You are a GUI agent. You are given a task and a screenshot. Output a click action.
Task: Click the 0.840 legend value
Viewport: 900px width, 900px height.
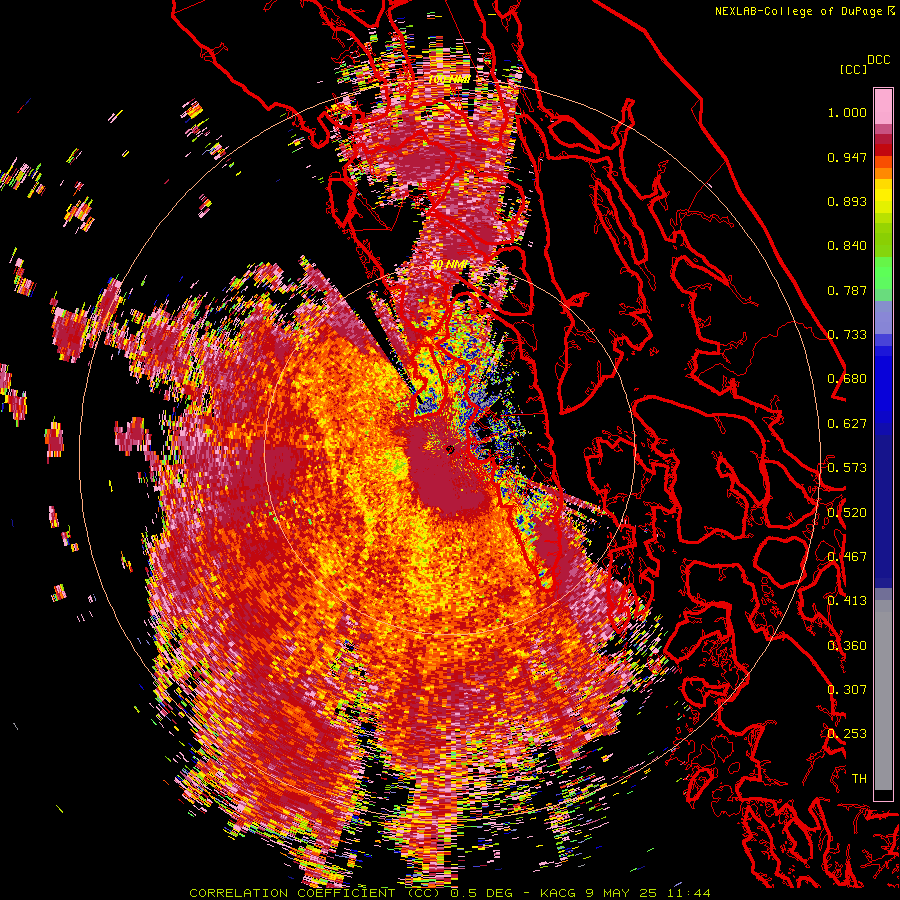click(847, 246)
